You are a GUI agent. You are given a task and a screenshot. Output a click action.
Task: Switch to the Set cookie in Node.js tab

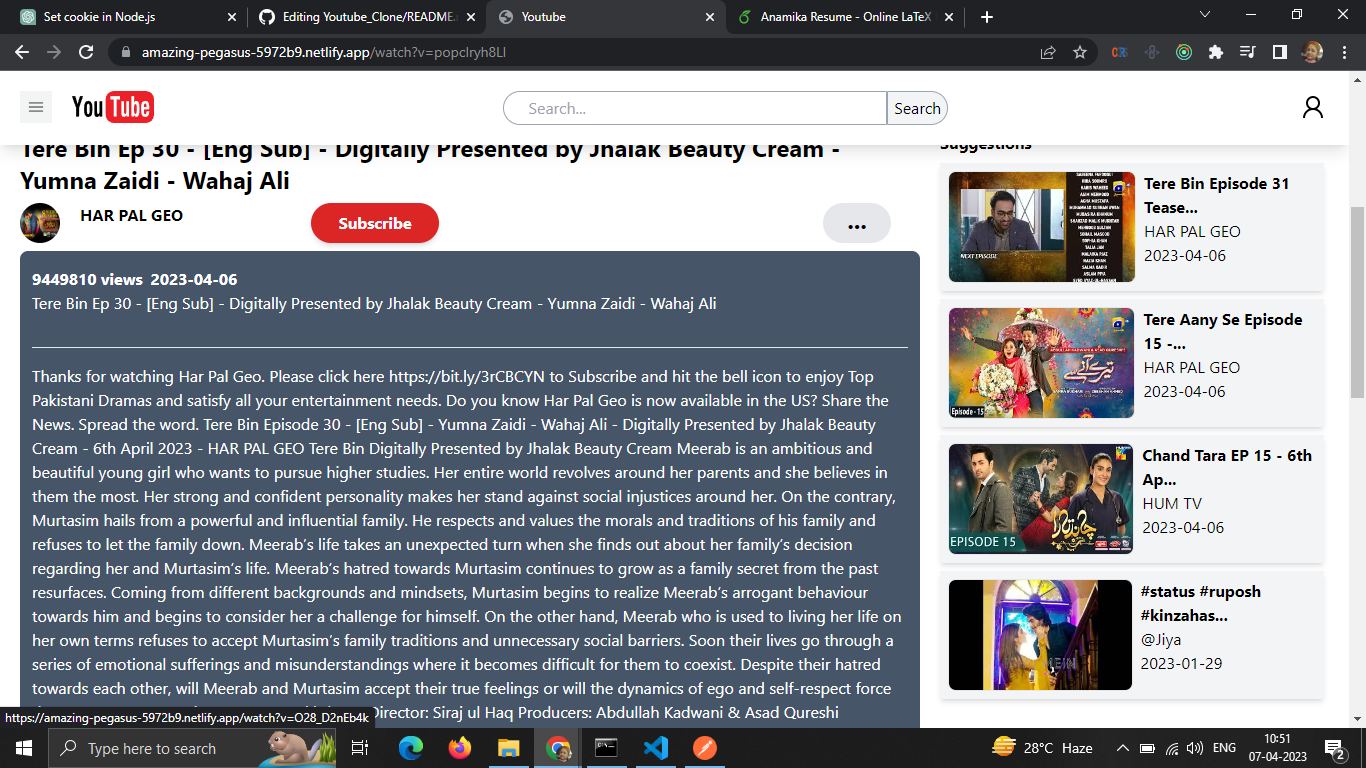tap(120, 16)
